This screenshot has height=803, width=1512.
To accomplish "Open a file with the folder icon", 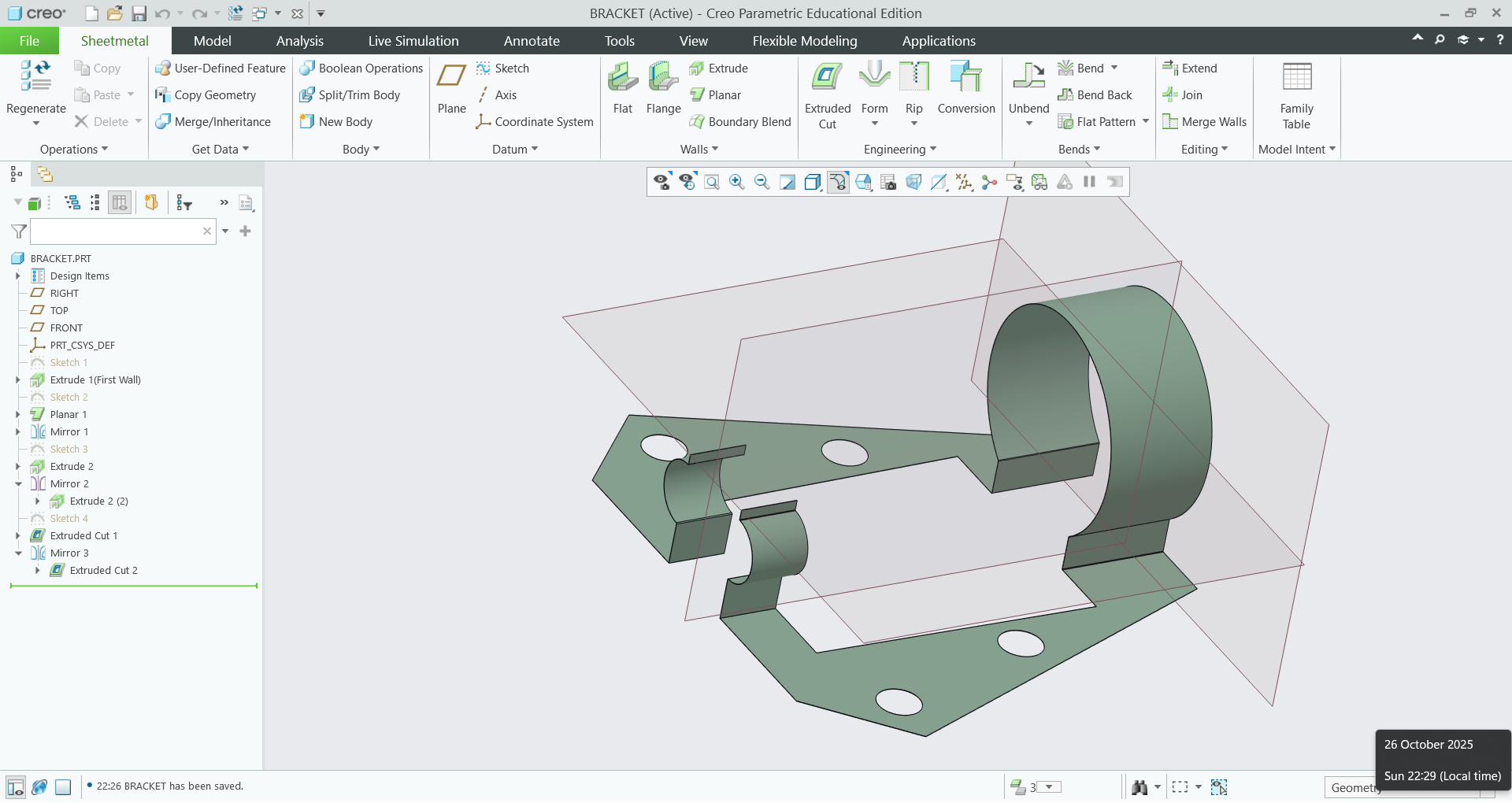I will coord(115,13).
